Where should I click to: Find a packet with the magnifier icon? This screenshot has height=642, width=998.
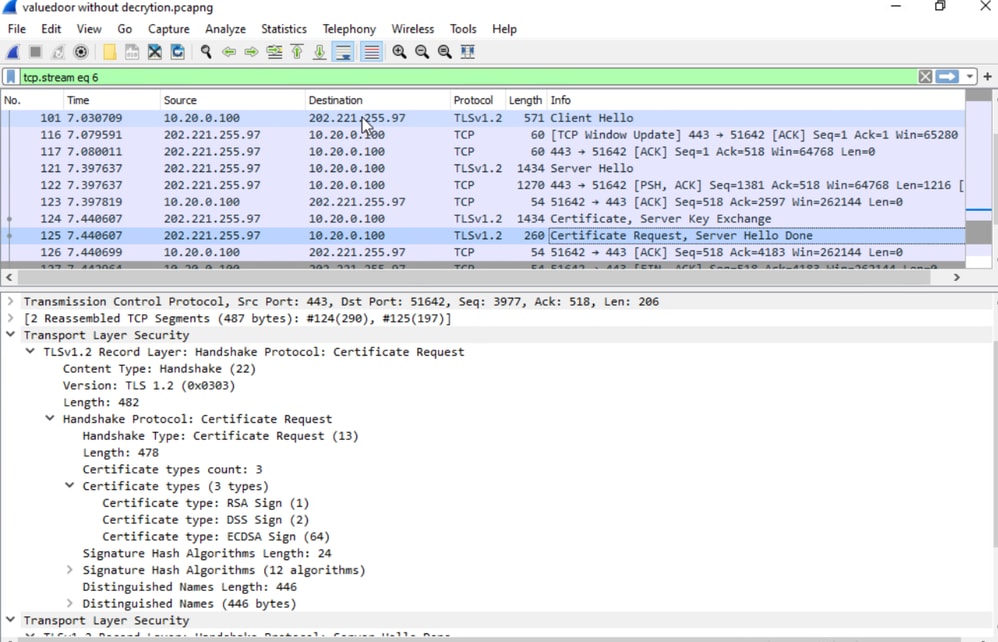pos(206,52)
